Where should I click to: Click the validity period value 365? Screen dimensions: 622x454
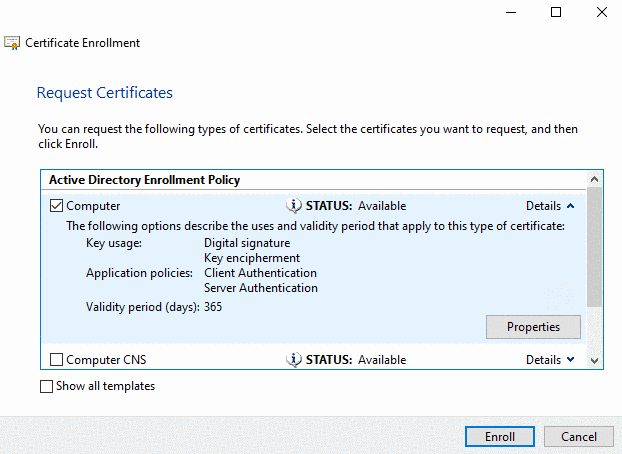213,307
